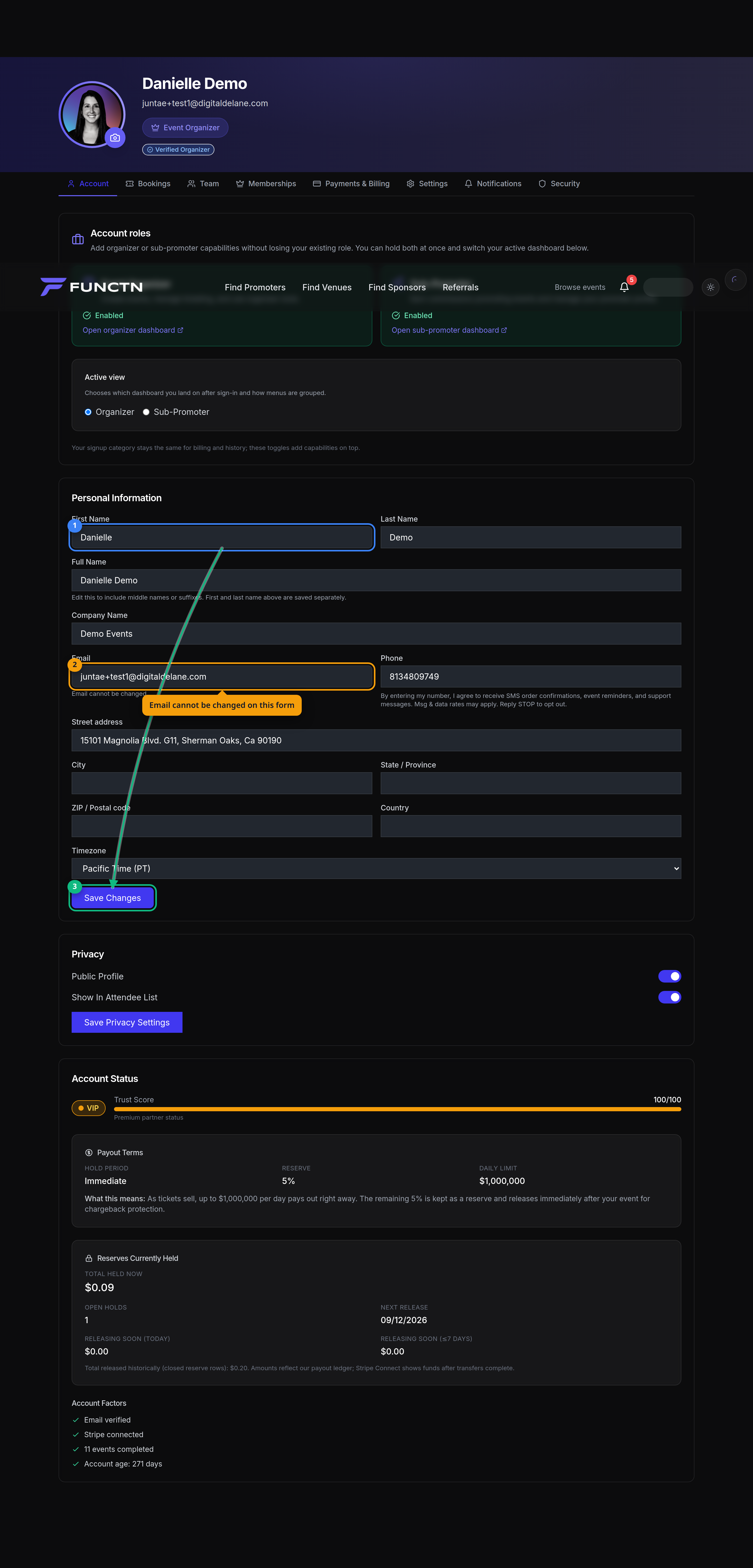
Task: Click the check icon in Verified Organizer badge
Action: [150, 150]
